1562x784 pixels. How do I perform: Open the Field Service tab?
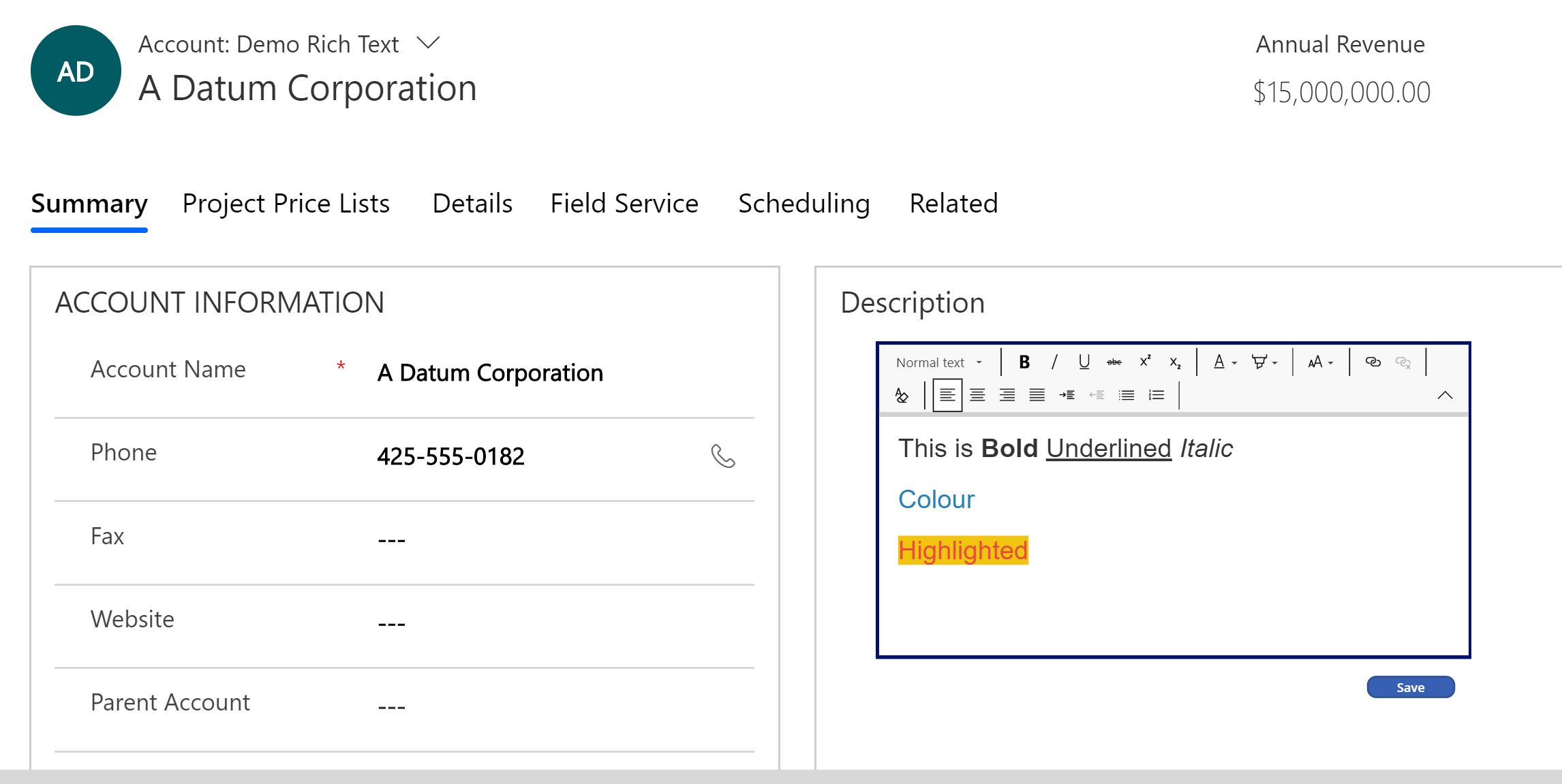point(624,204)
